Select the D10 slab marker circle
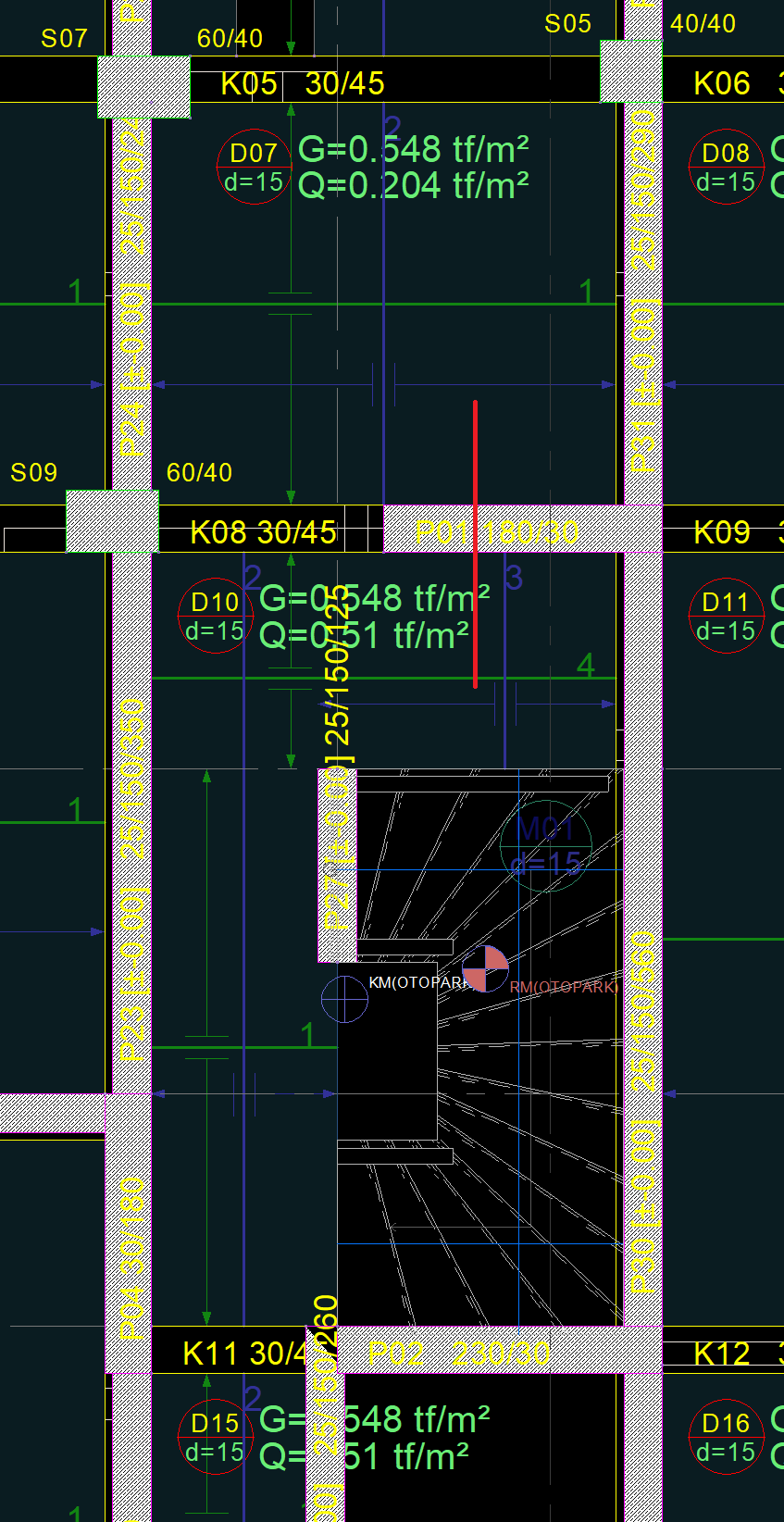The height and width of the screenshot is (1522, 784). coord(215,616)
